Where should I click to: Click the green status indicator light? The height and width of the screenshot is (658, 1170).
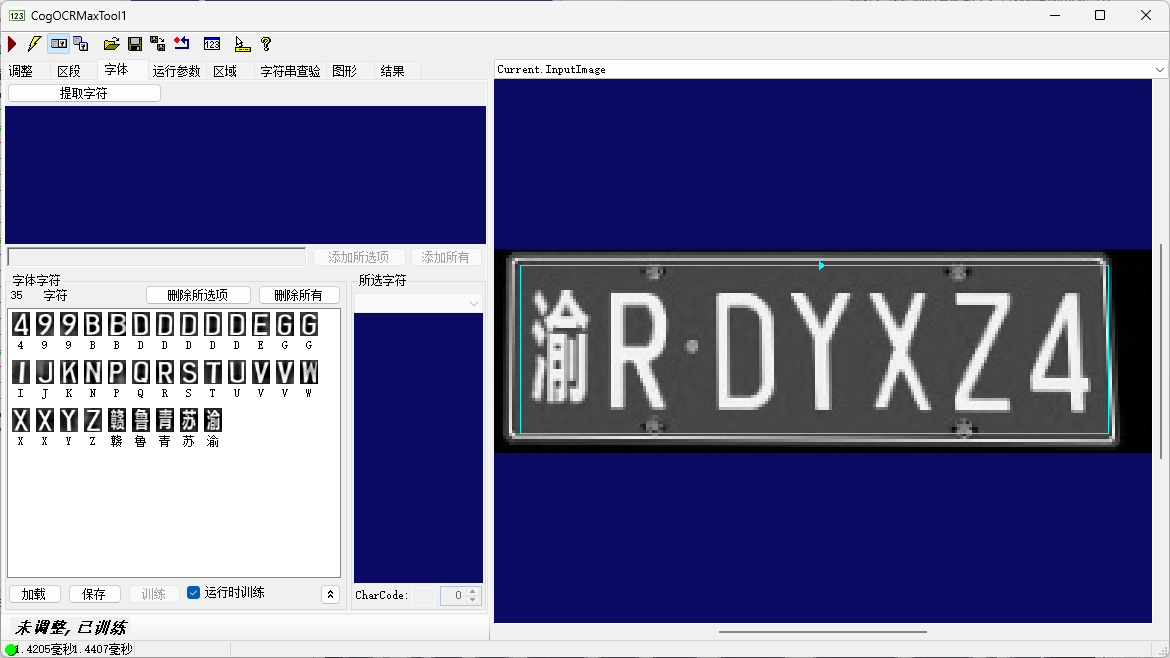10,650
